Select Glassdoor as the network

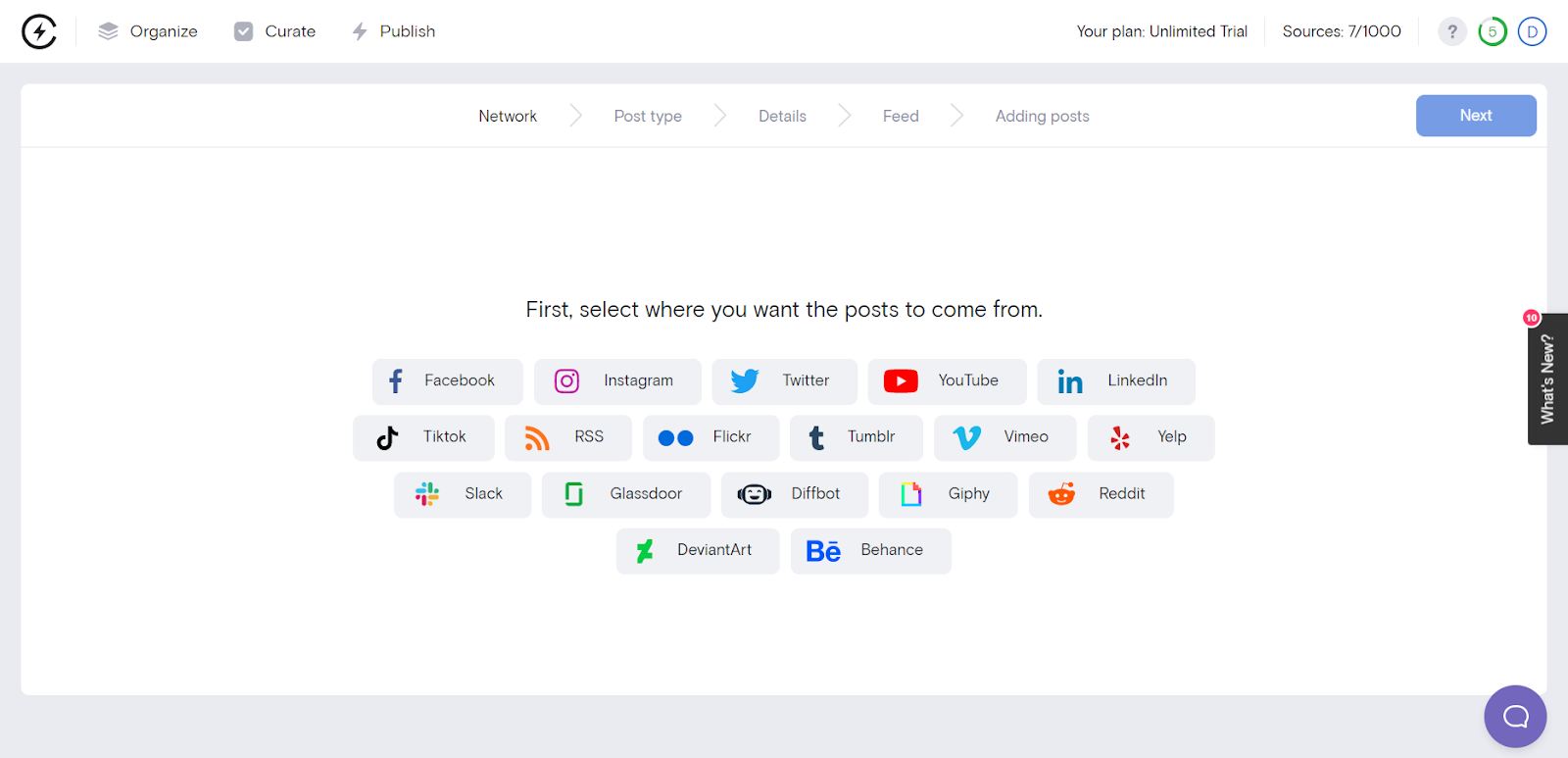click(x=626, y=495)
